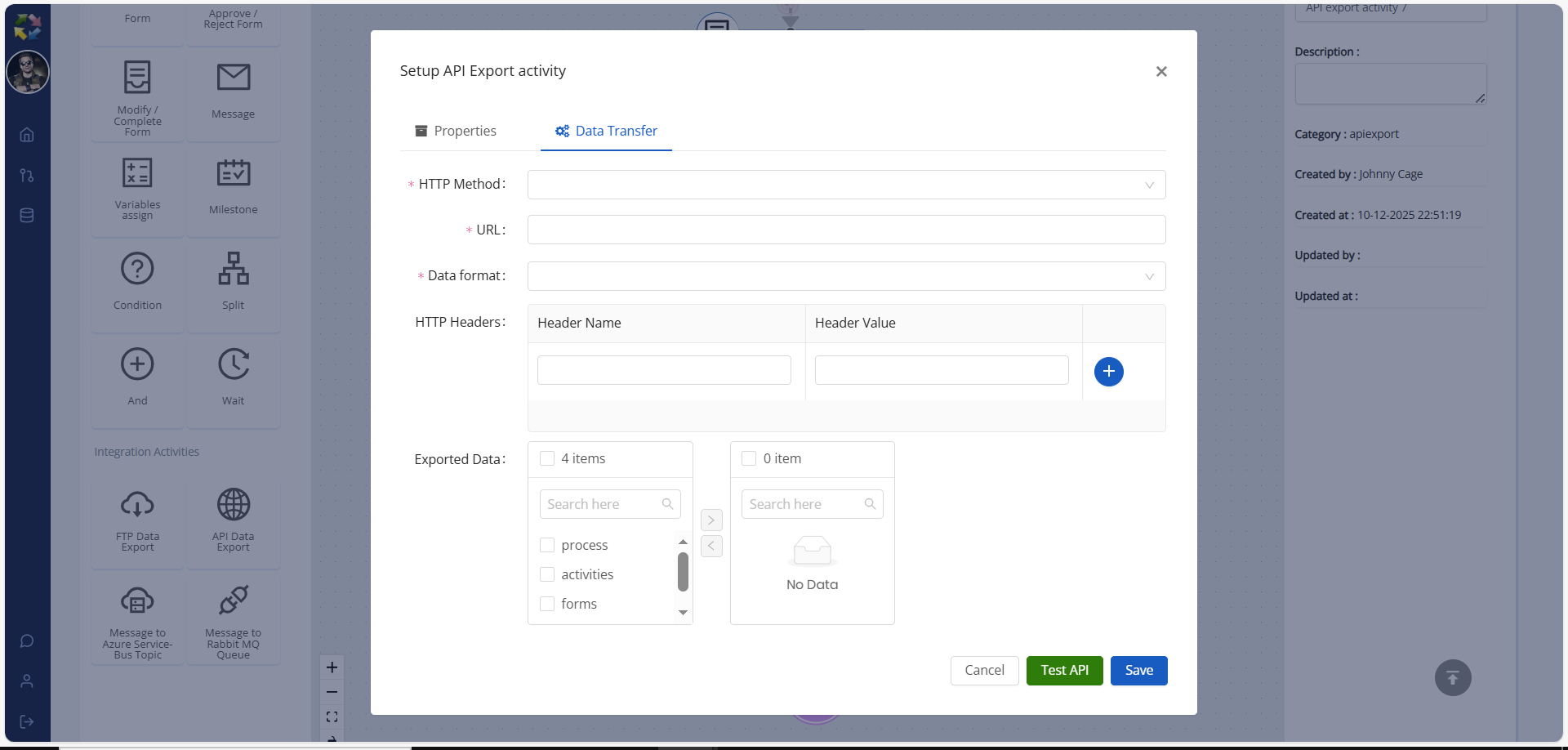Tick the activities checkbox
The width and height of the screenshot is (1568, 750).
tap(547, 574)
